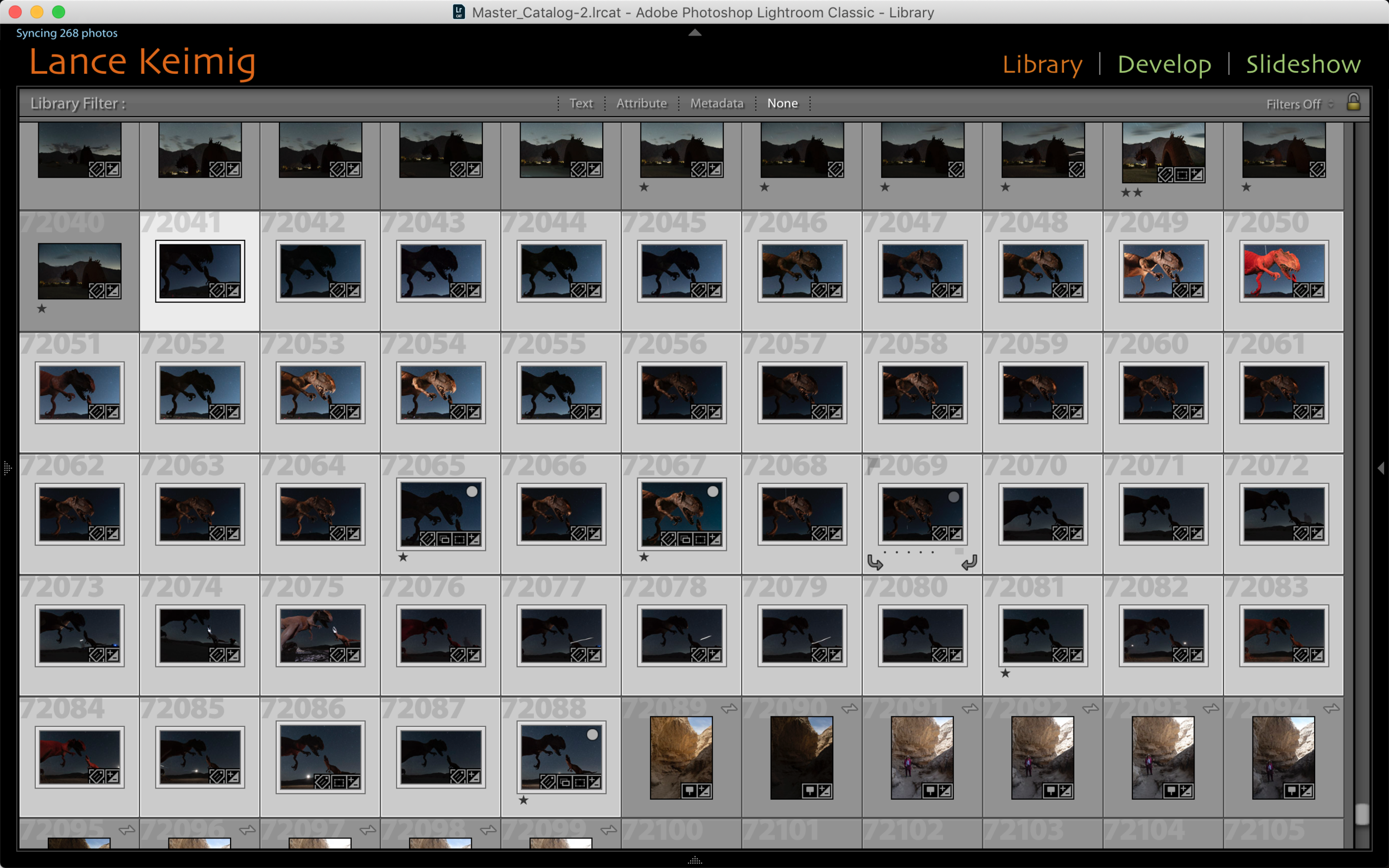Select the two-star sculpture thumbnail in top row
1389x868 pixels.
[x=1163, y=152]
